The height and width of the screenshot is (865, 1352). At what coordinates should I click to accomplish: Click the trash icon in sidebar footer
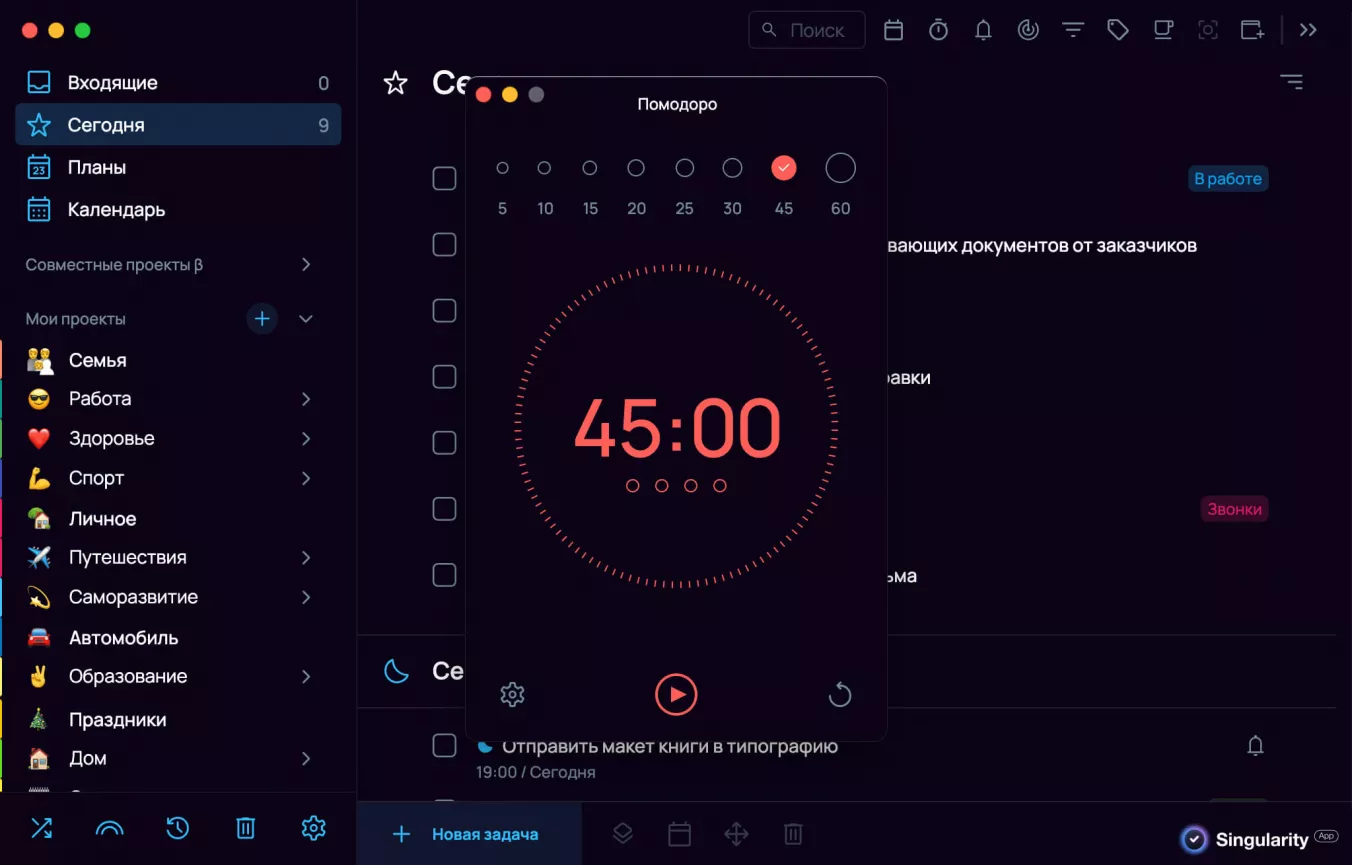click(x=245, y=828)
